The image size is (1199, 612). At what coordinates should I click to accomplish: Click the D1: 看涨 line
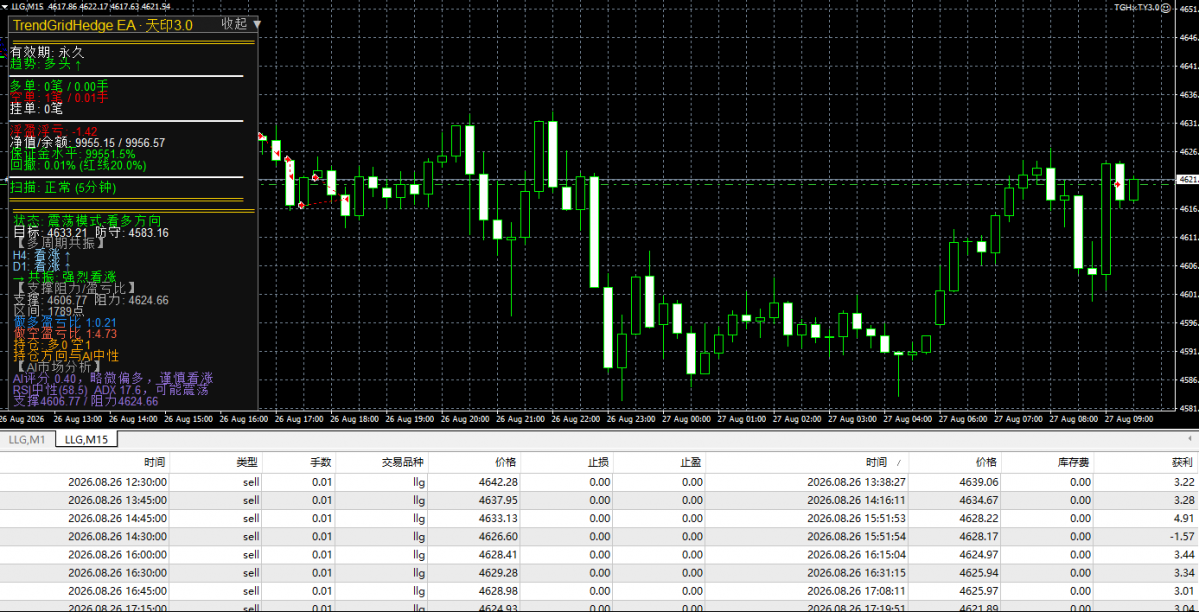(x=42, y=265)
